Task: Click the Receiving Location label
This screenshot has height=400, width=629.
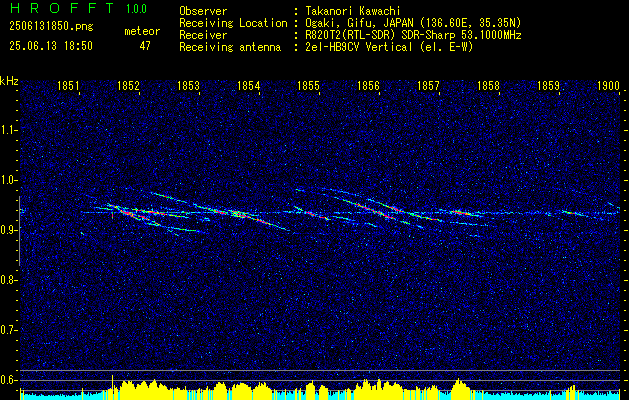Action: pyautogui.click(x=233, y=23)
